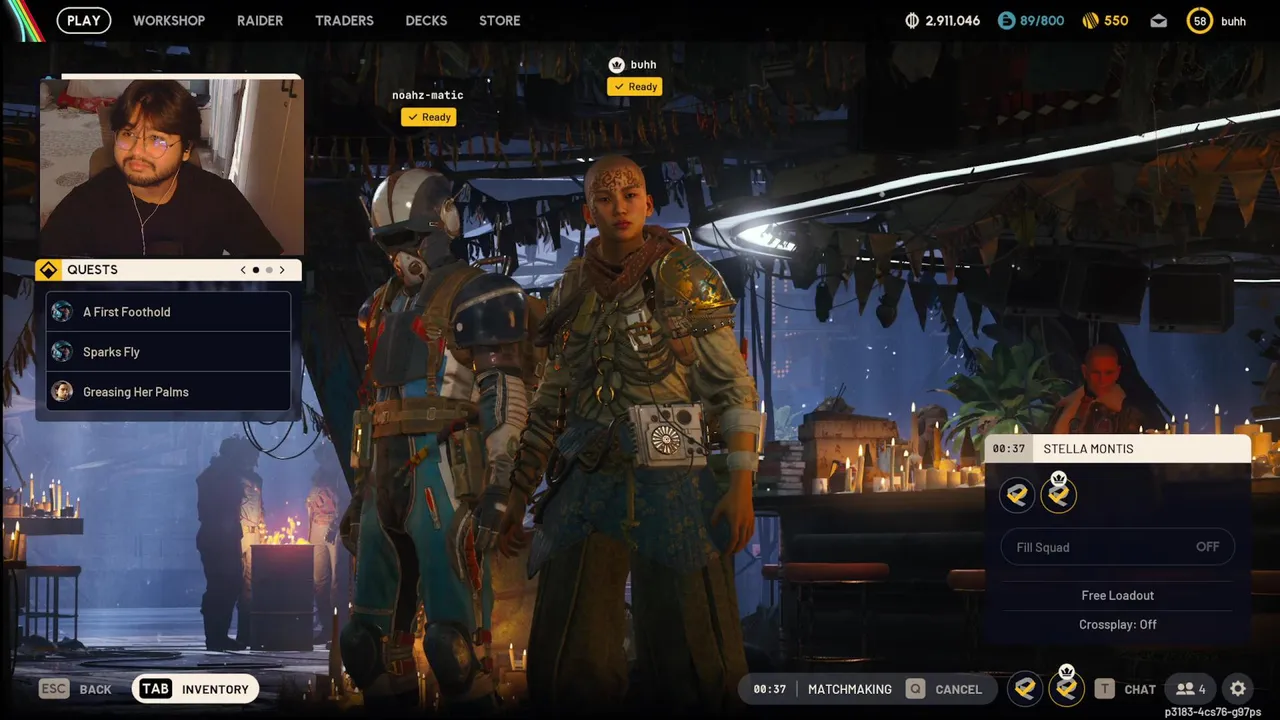Select the first quests page dot
This screenshot has height=720, width=1280.
(256, 270)
